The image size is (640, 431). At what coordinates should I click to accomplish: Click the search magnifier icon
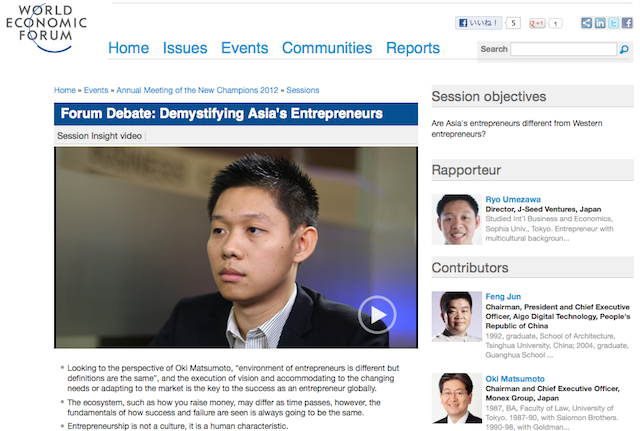click(x=624, y=49)
